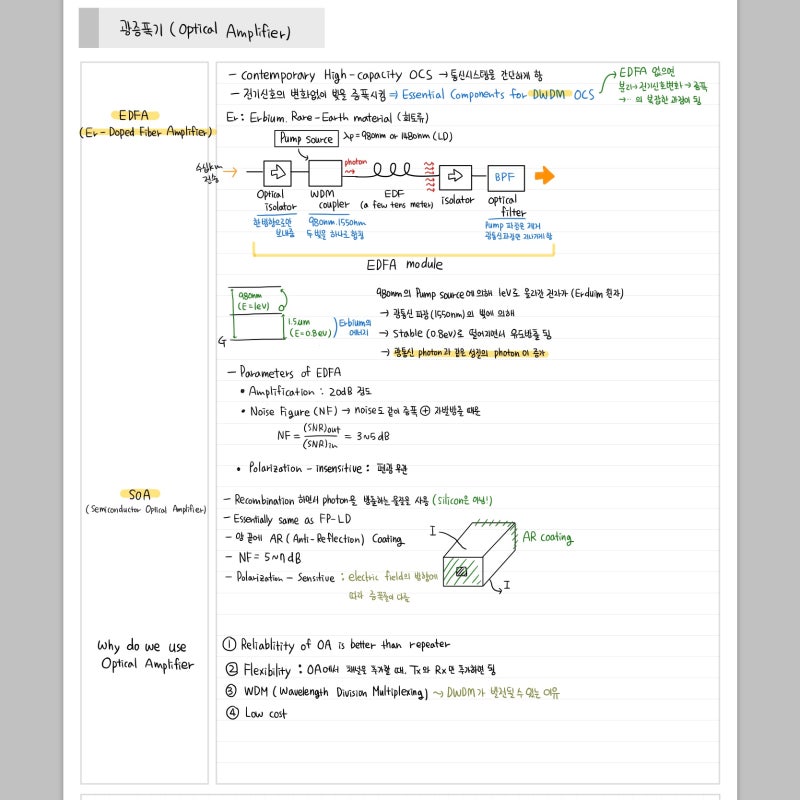Click the blue "BPF" box
Viewport: 800px width, 800px height.
[x=506, y=178]
